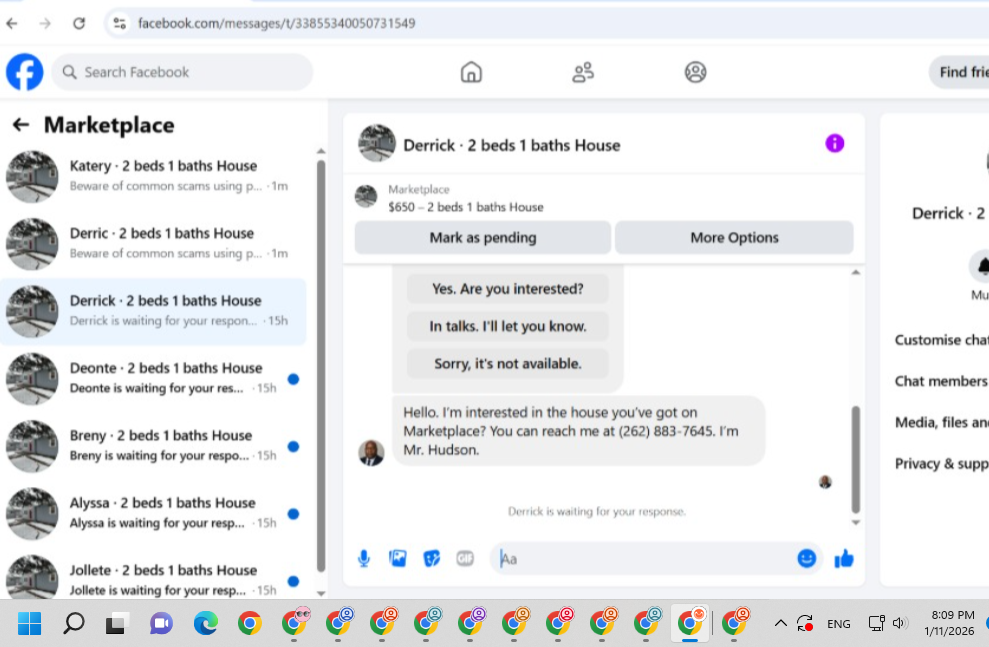This screenshot has width=989, height=647.
Task: Open Derric 2 beds 1 baths House conversation
Action: 153,243
